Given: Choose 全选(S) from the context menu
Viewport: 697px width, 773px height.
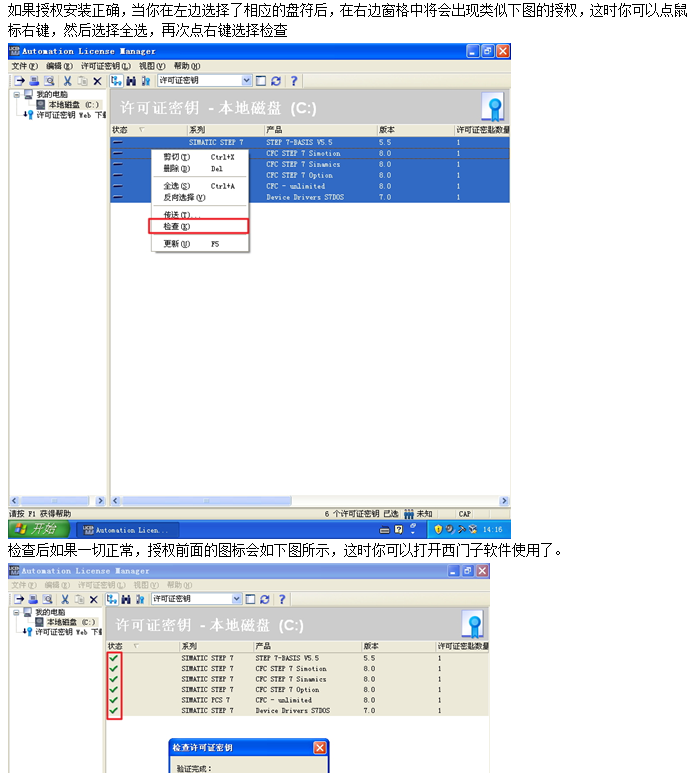Looking at the screenshot, I should tap(200, 186).
